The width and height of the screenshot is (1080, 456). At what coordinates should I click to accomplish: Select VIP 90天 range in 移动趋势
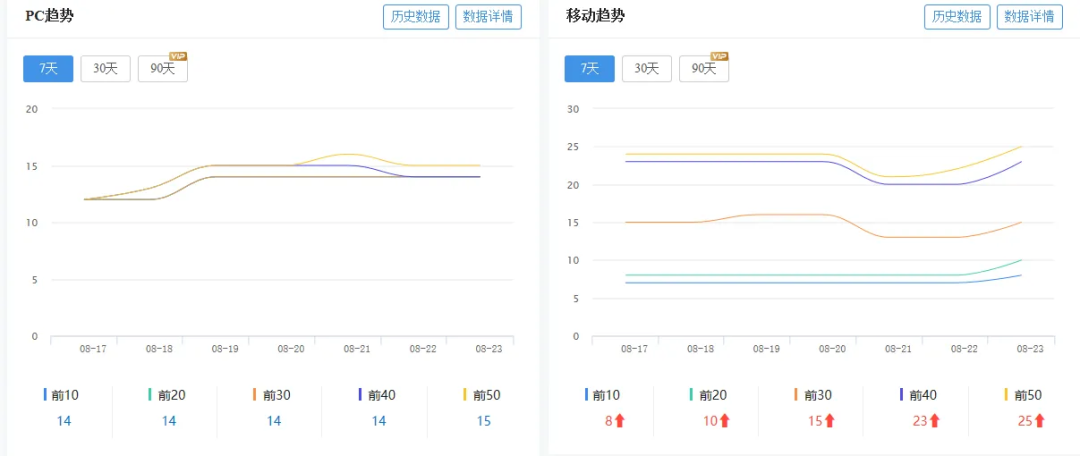click(704, 69)
